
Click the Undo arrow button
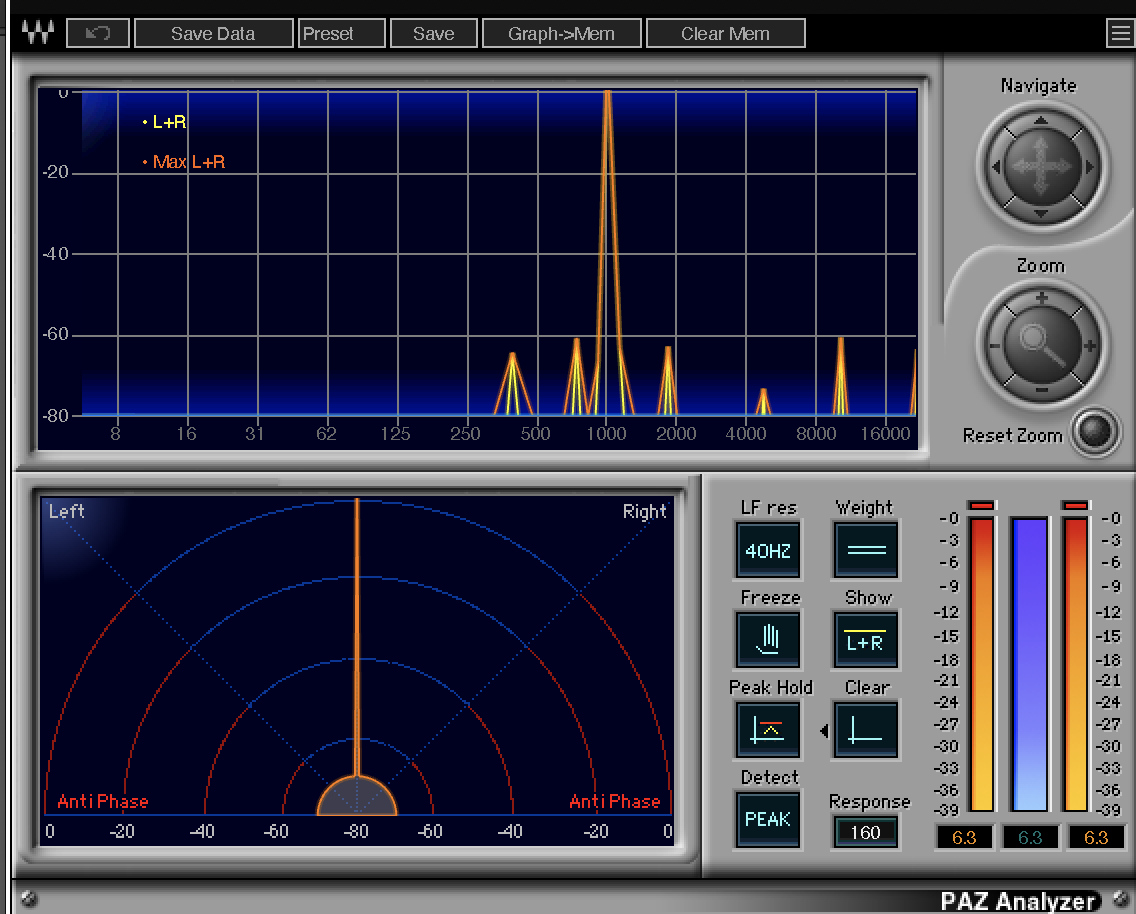[98, 33]
